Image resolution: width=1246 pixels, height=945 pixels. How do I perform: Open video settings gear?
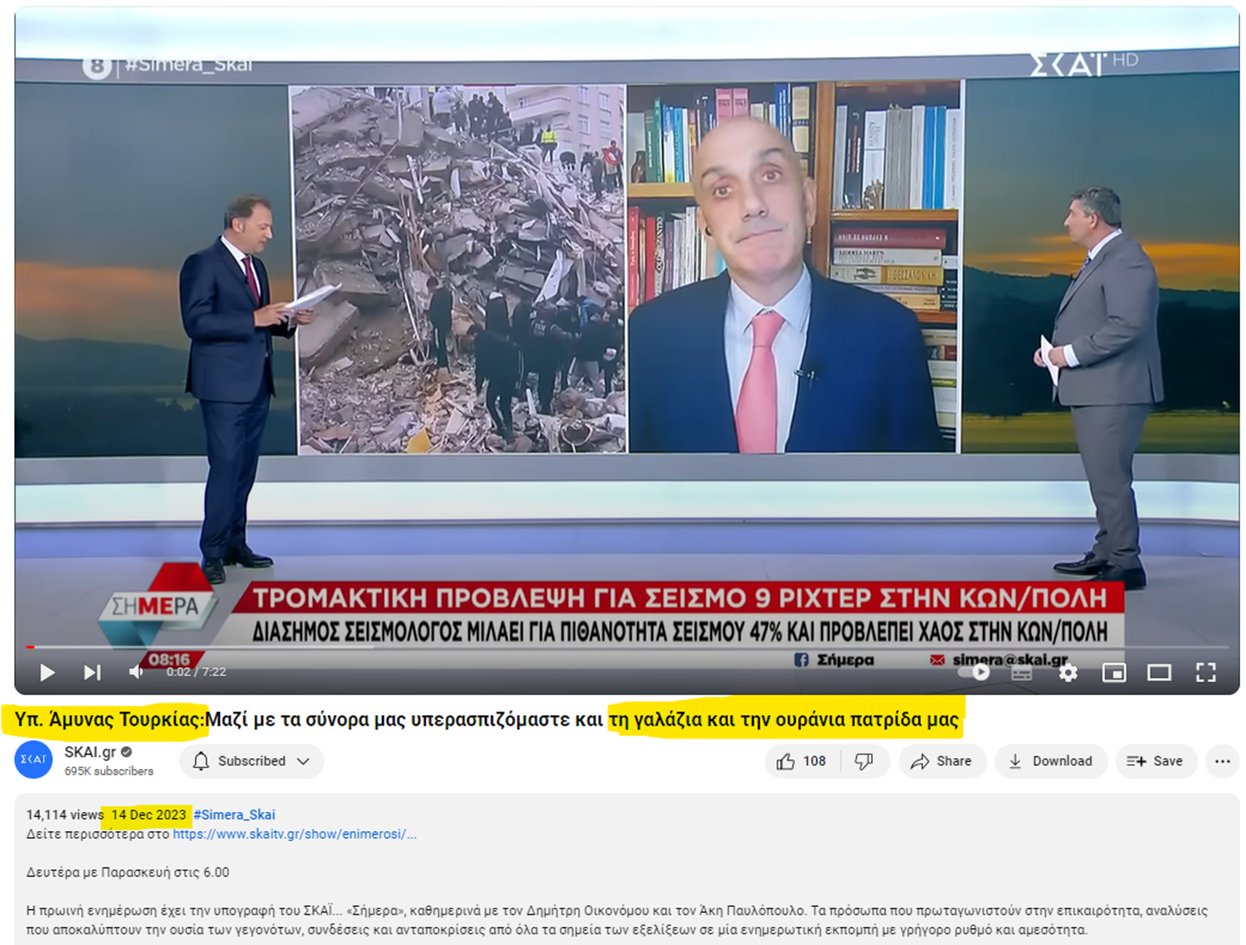click(1068, 672)
